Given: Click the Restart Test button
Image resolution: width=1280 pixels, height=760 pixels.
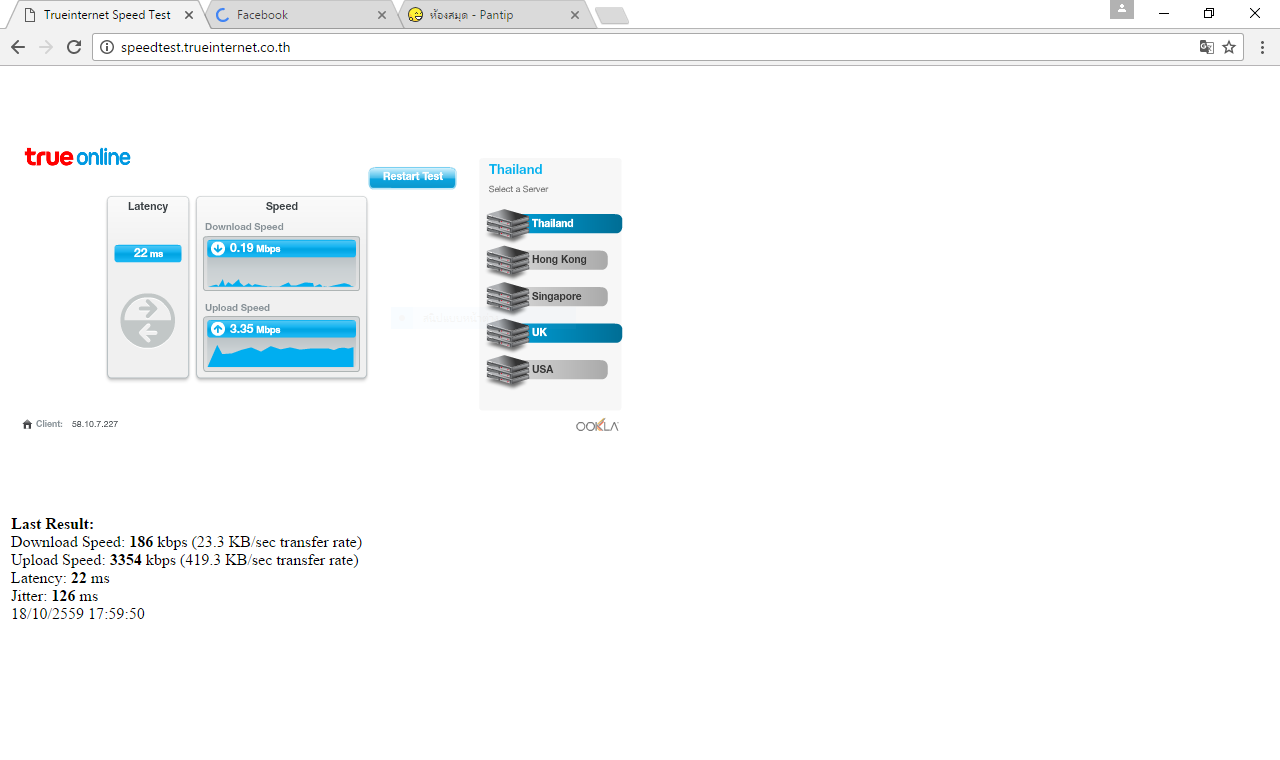Looking at the screenshot, I should (x=412, y=177).
